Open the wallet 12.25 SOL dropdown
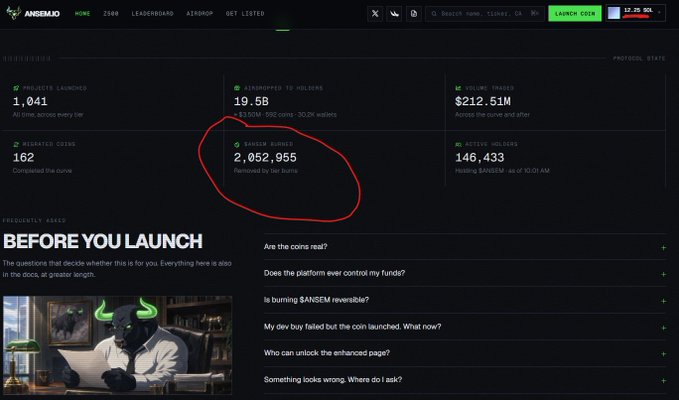Viewport: 679px width, 400px height. point(636,13)
